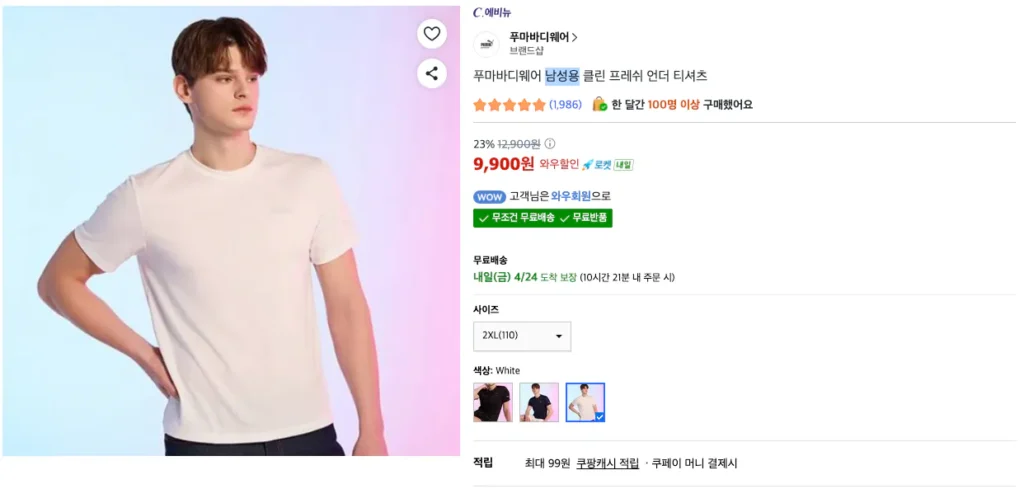1024x489 pixels.
Task: Click the green 무료반품 badge
Action: [x=585, y=218]
